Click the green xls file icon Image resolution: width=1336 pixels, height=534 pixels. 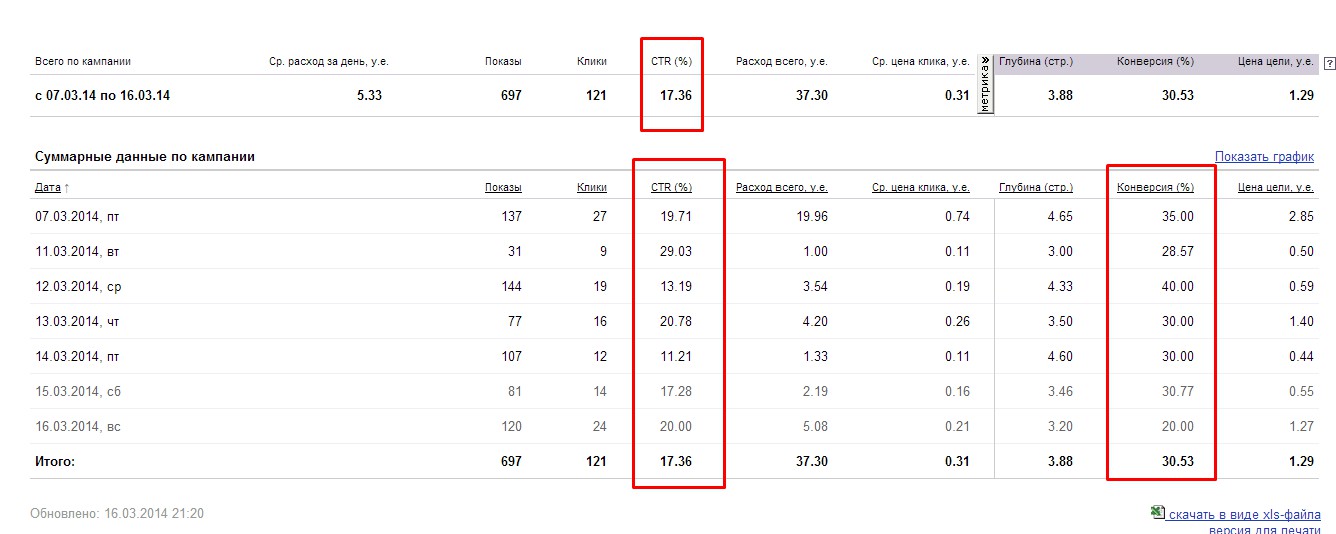(1157, 512)
